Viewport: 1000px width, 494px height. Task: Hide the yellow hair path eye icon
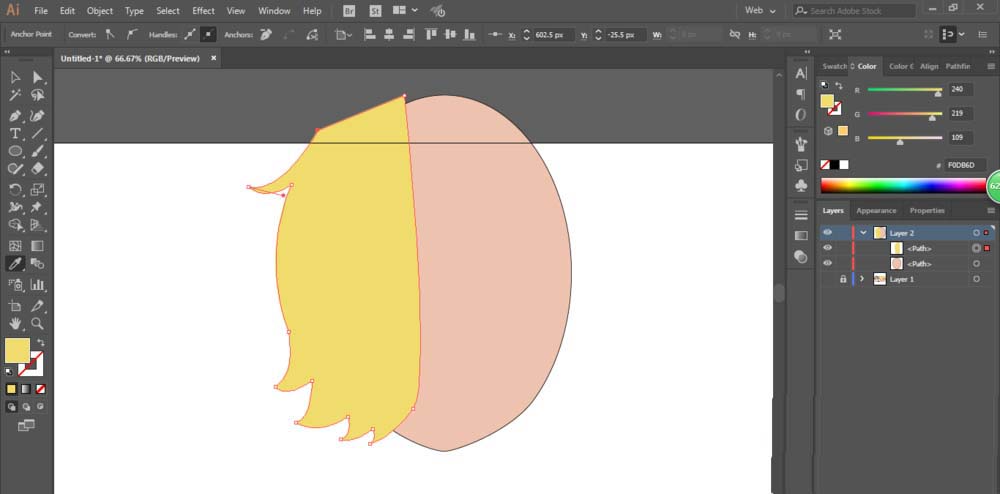[x=828, y=248]
